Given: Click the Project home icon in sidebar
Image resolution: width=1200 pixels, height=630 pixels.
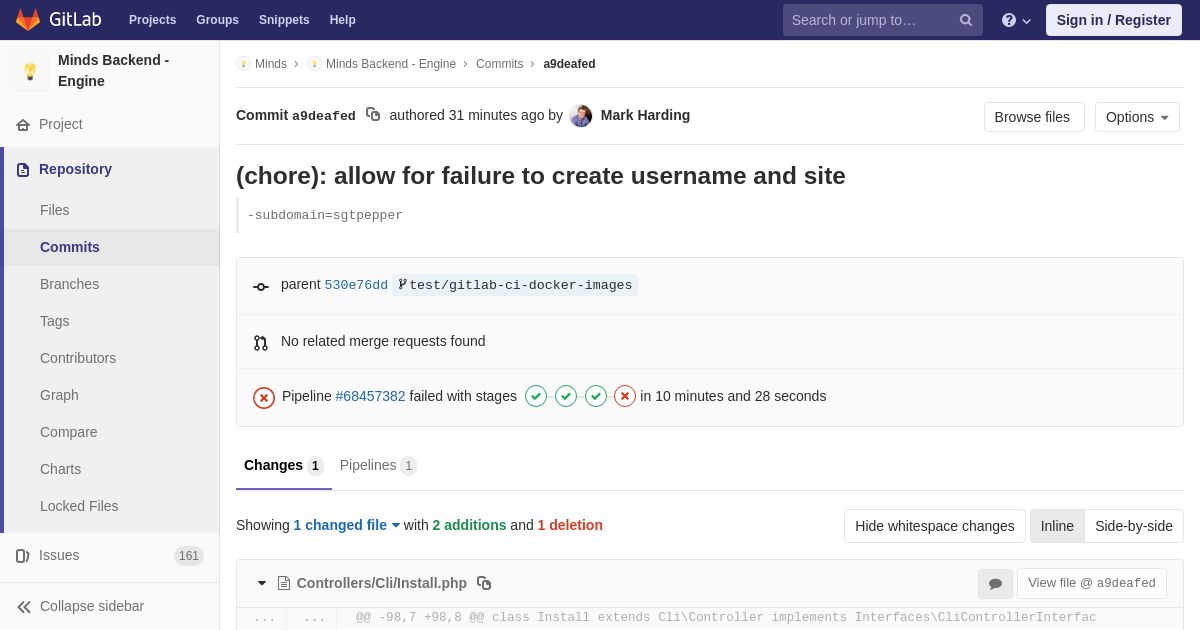Looking at the screenshot, I should tap(23, 125).
